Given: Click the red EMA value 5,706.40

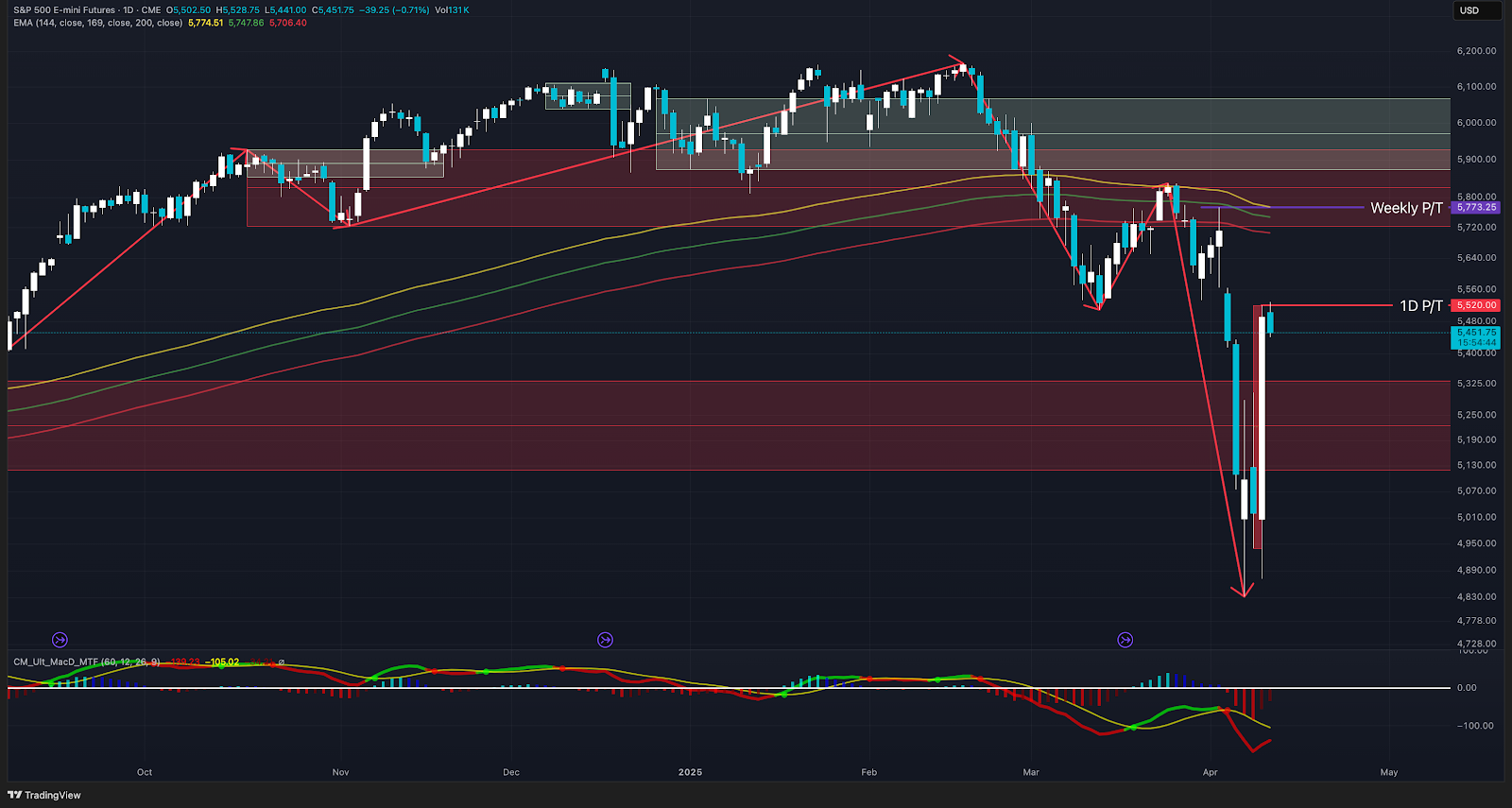Looking at the screenshot, I should click(288, 23).
